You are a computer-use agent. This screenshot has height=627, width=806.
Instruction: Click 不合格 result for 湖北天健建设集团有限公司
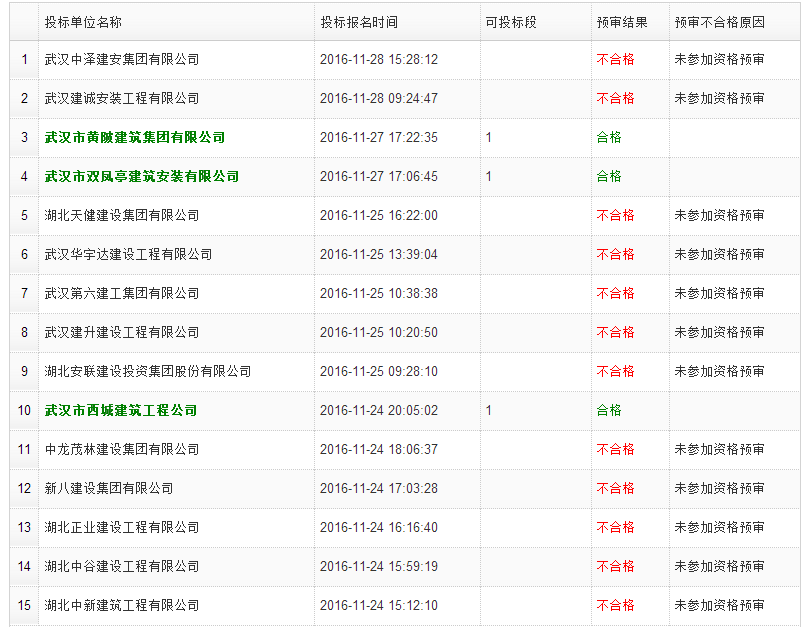(x=615, y=215)
